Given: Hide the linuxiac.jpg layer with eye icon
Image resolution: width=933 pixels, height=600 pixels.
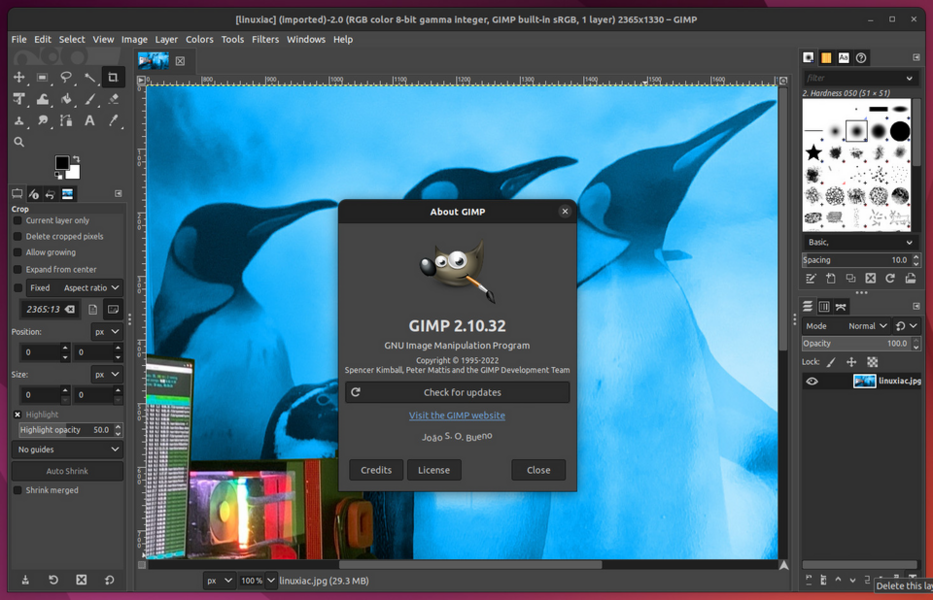Looking at the screenshot, I should (x=812, y=381).
